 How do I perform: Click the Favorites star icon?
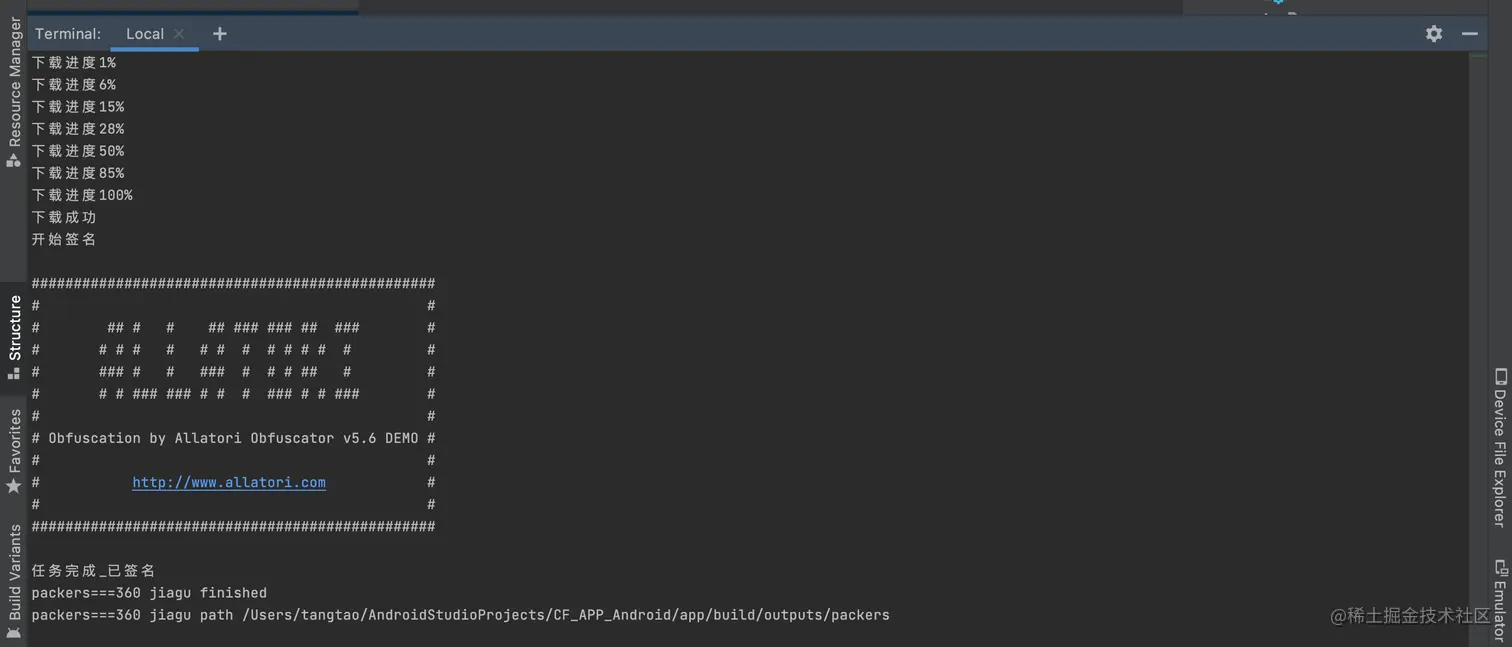14,486
